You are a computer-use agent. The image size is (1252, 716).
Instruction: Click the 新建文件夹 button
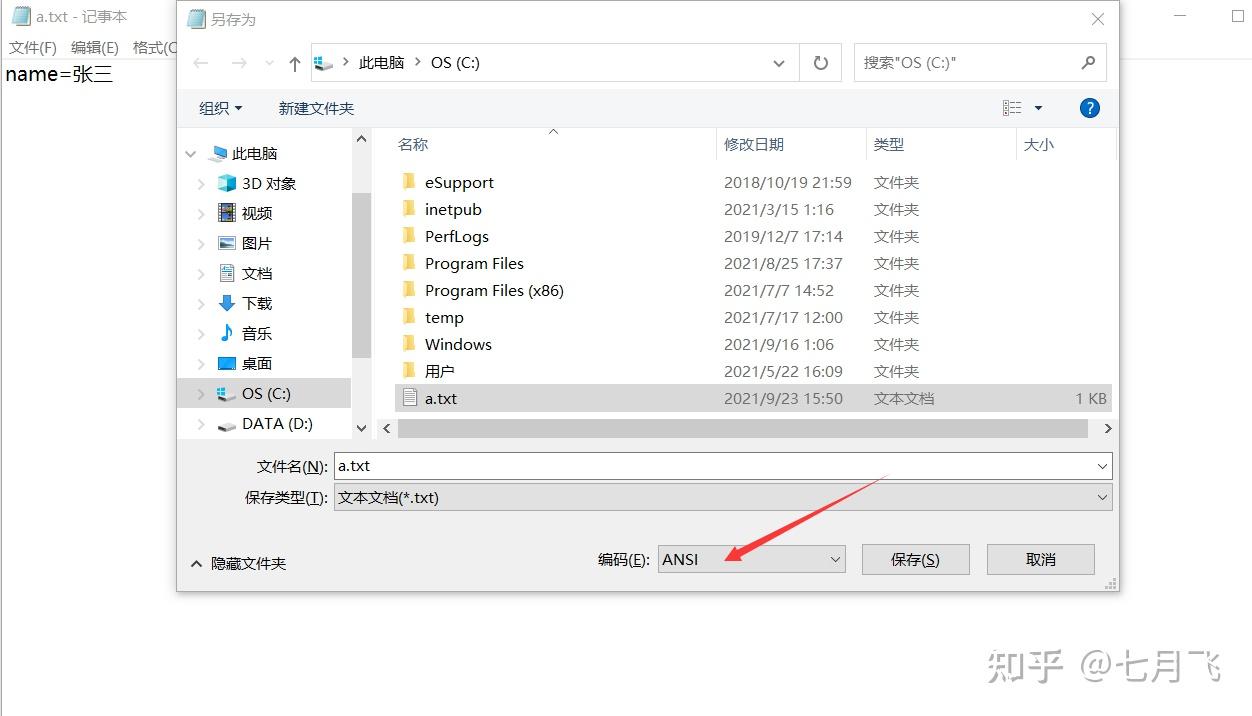pos(316,108)
